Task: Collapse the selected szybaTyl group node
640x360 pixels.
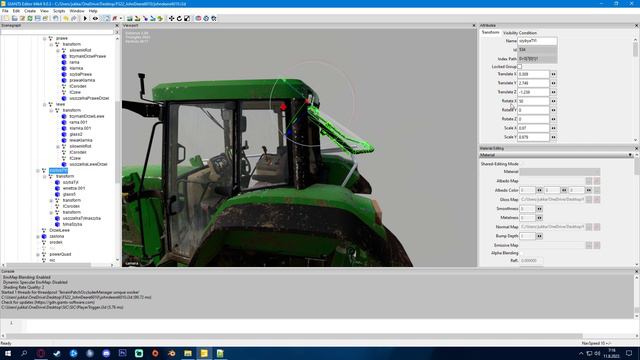Action: [x=38, y=171]
